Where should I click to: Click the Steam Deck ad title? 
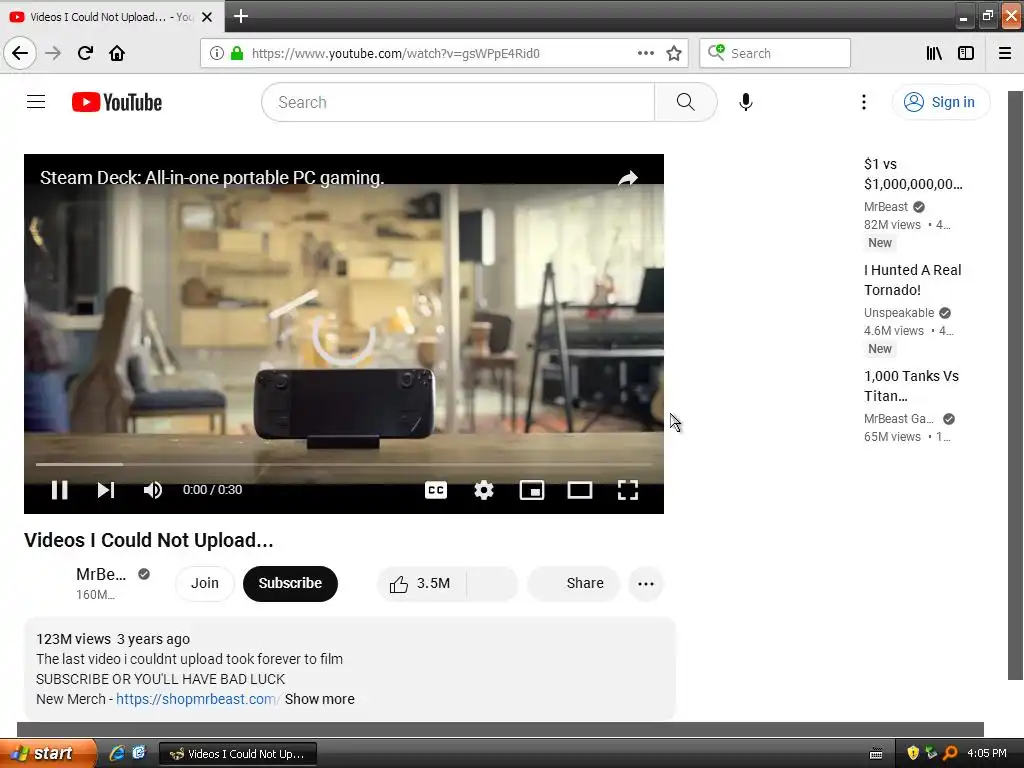212,178
